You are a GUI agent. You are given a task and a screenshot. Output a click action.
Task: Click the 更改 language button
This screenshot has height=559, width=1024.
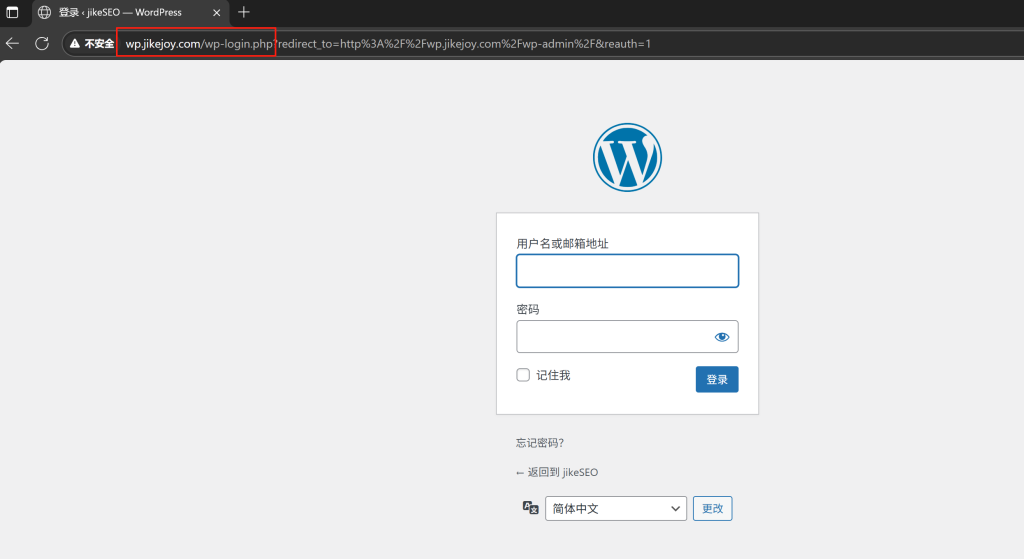(x=712, y=509)
